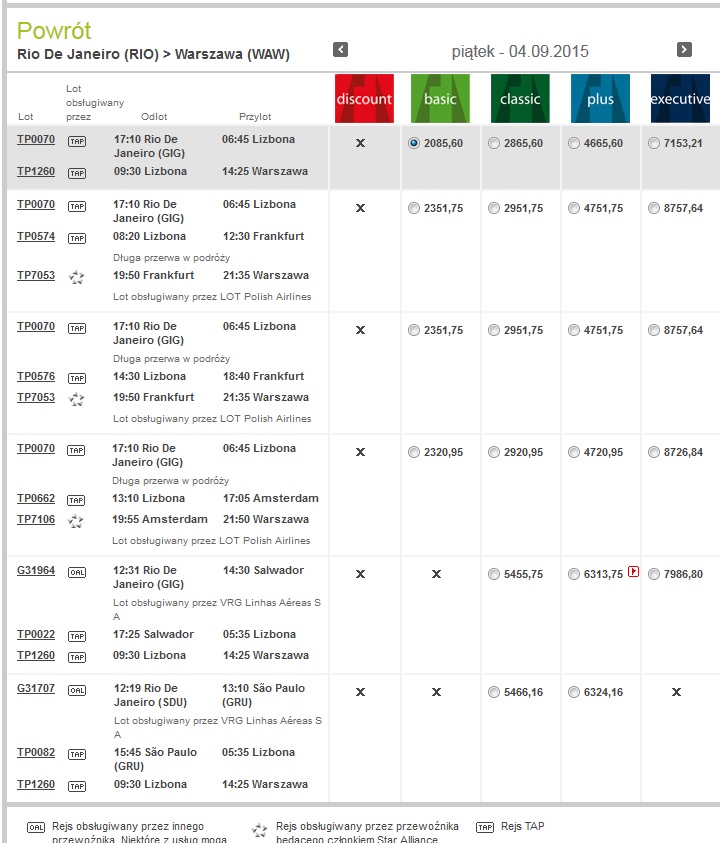This screenshot has width=725, height=843.
Task: Click TAP icon next to TP0662
Action: coord(76,500)
